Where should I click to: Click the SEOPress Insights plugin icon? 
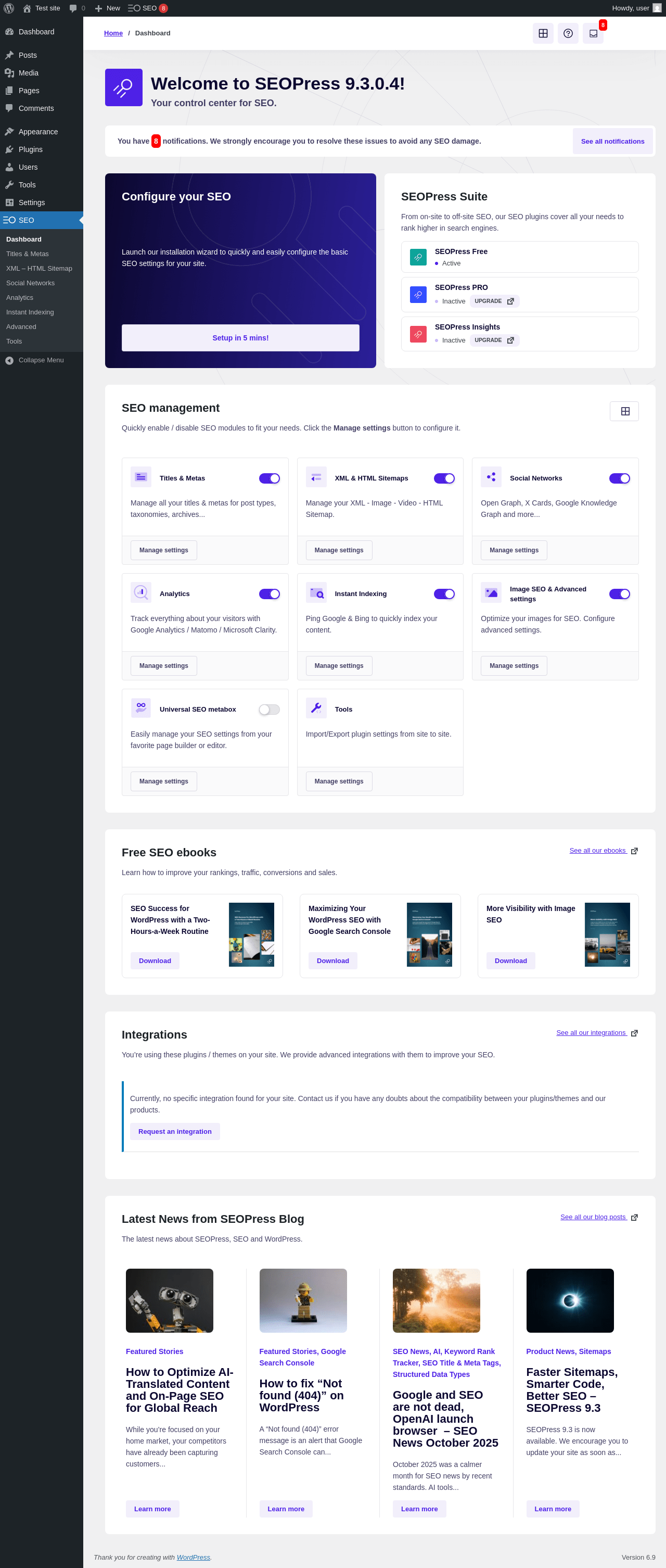[x=418, y=334]
